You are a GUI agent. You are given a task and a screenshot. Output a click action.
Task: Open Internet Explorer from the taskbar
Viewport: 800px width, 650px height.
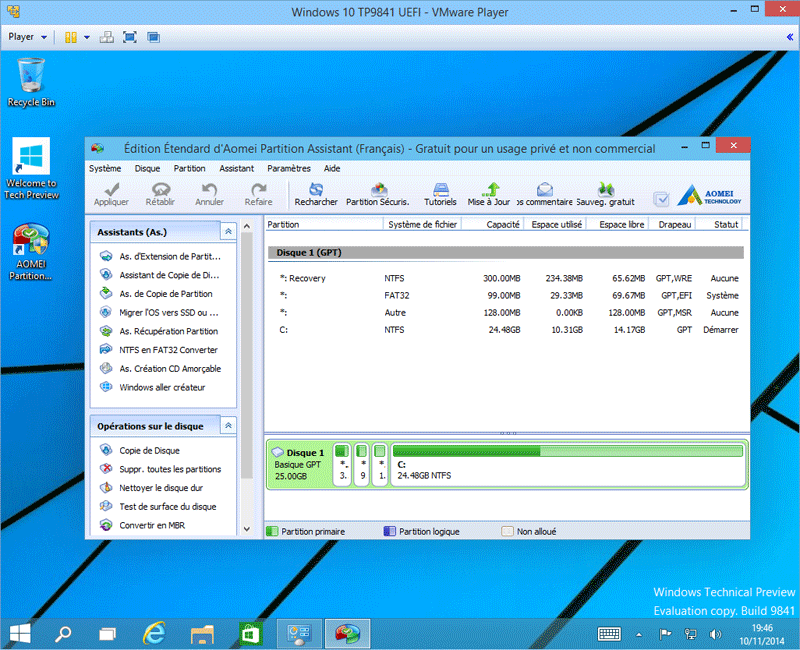(x=154, y=634)
